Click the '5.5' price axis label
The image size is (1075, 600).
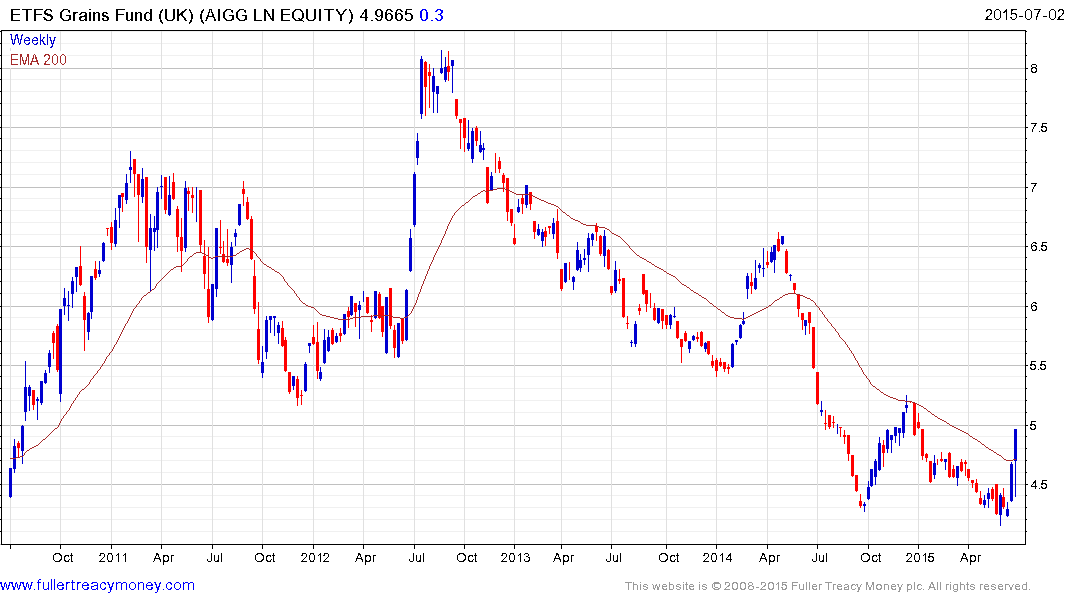click(1038, 366)
